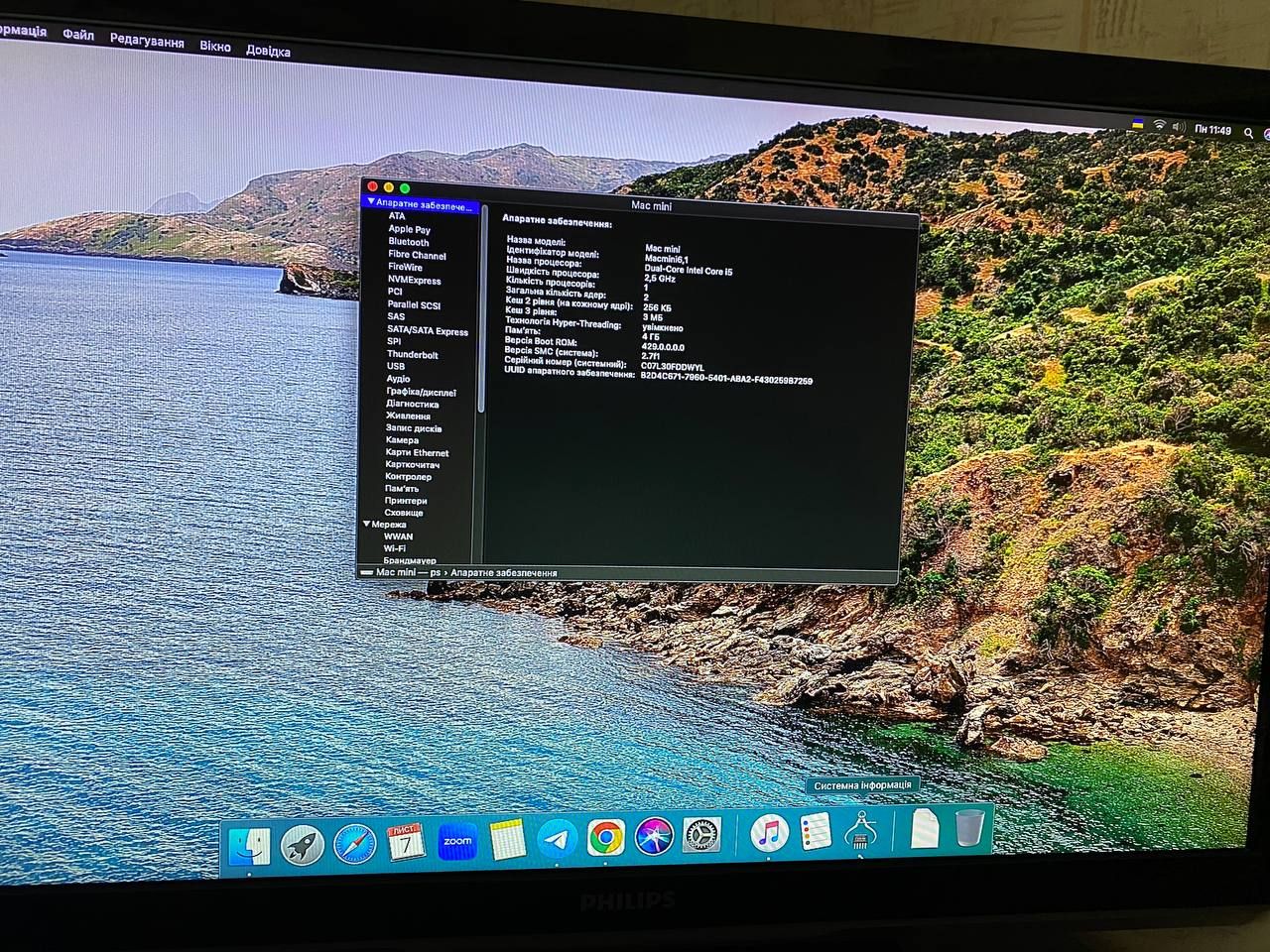Open the Довідка menu
Image resolution: width=1270 pixels, height=952 pixels.
coord(268,51)
